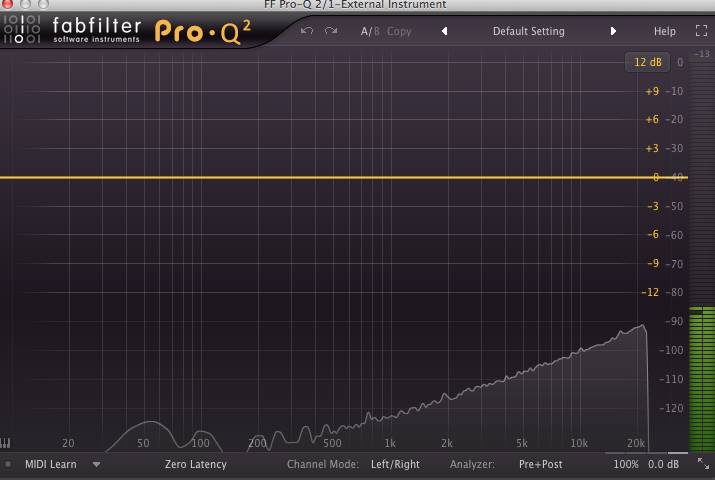Click the Copy button
715x480 pixels.
pyautogui.click(x=399, y=31)
